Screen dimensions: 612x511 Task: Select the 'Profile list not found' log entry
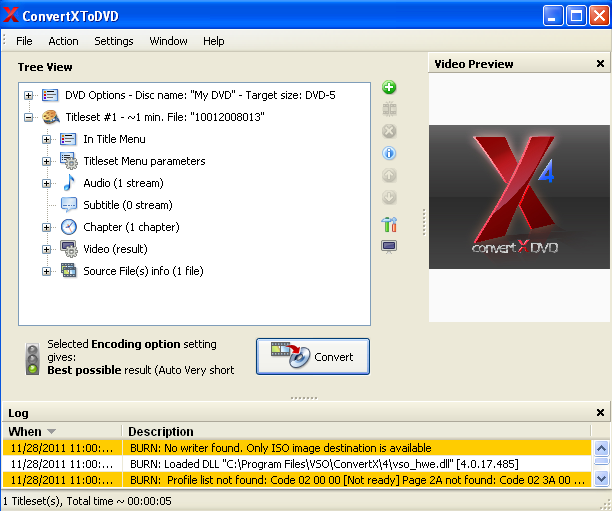(x=297, y=480)
